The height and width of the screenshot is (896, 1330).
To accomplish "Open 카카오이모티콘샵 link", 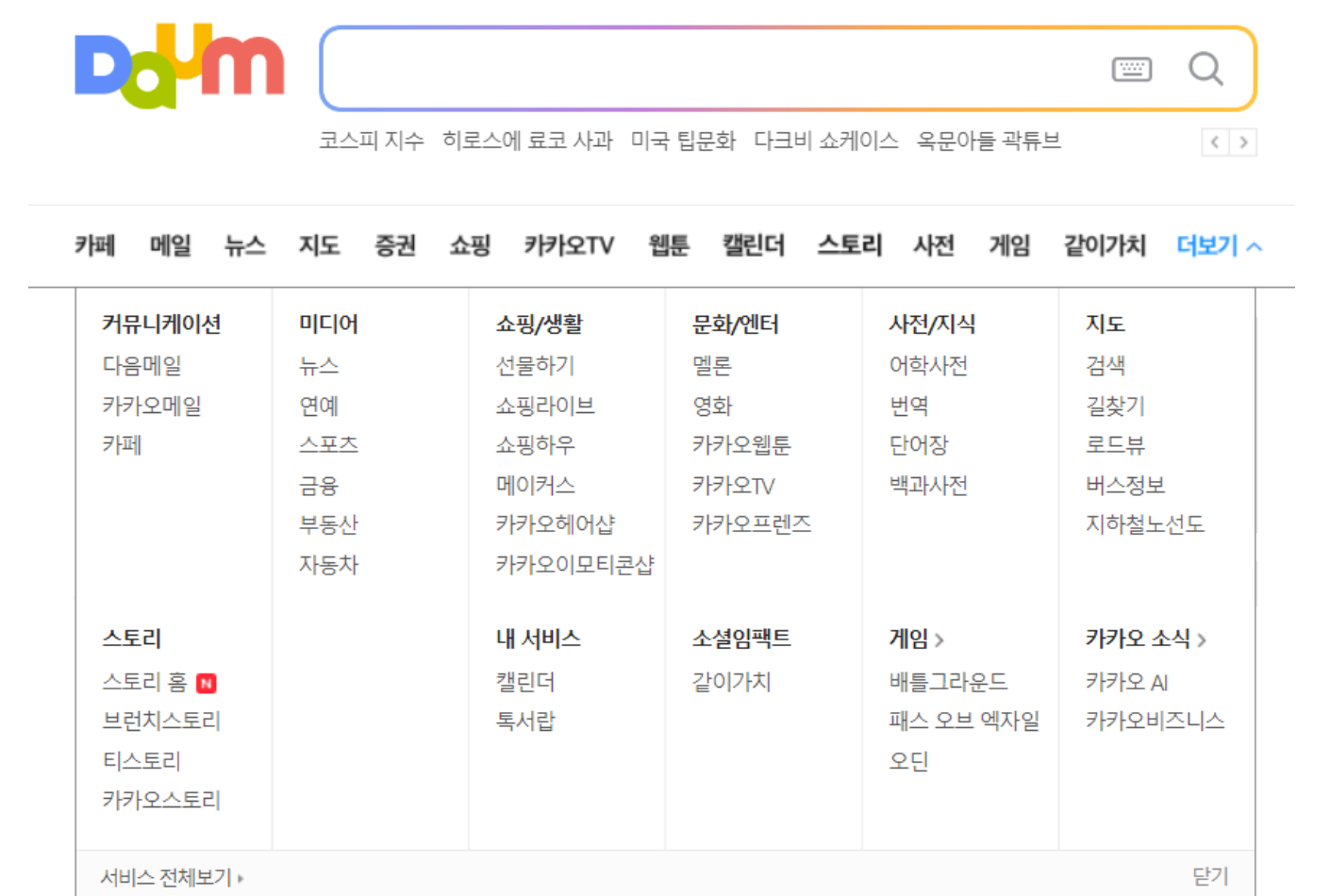I will 574,565.
